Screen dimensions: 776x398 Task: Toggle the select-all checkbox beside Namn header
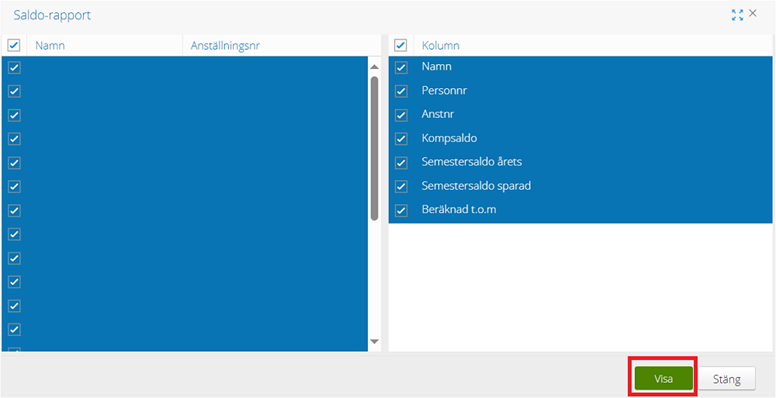pos(14,46)
